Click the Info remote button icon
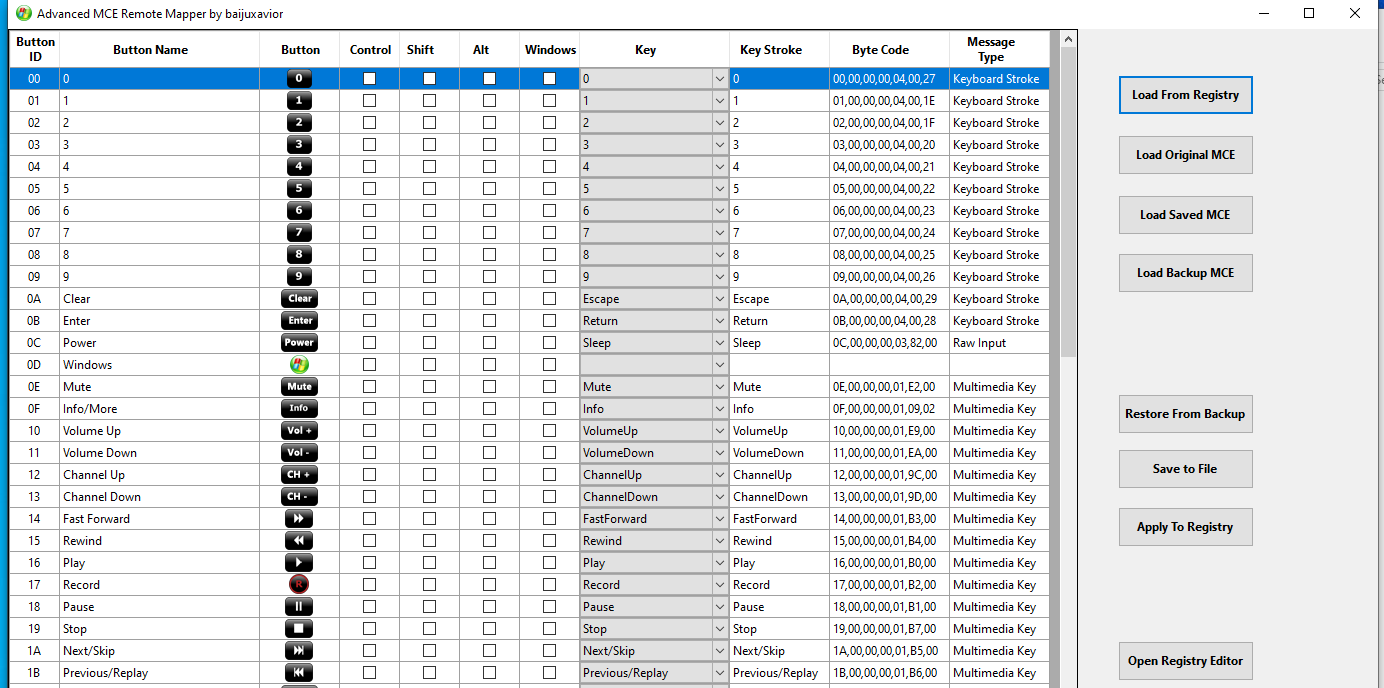Image resolution: width=1384 pixels, height=688 pixels. [x=300, y=408]
